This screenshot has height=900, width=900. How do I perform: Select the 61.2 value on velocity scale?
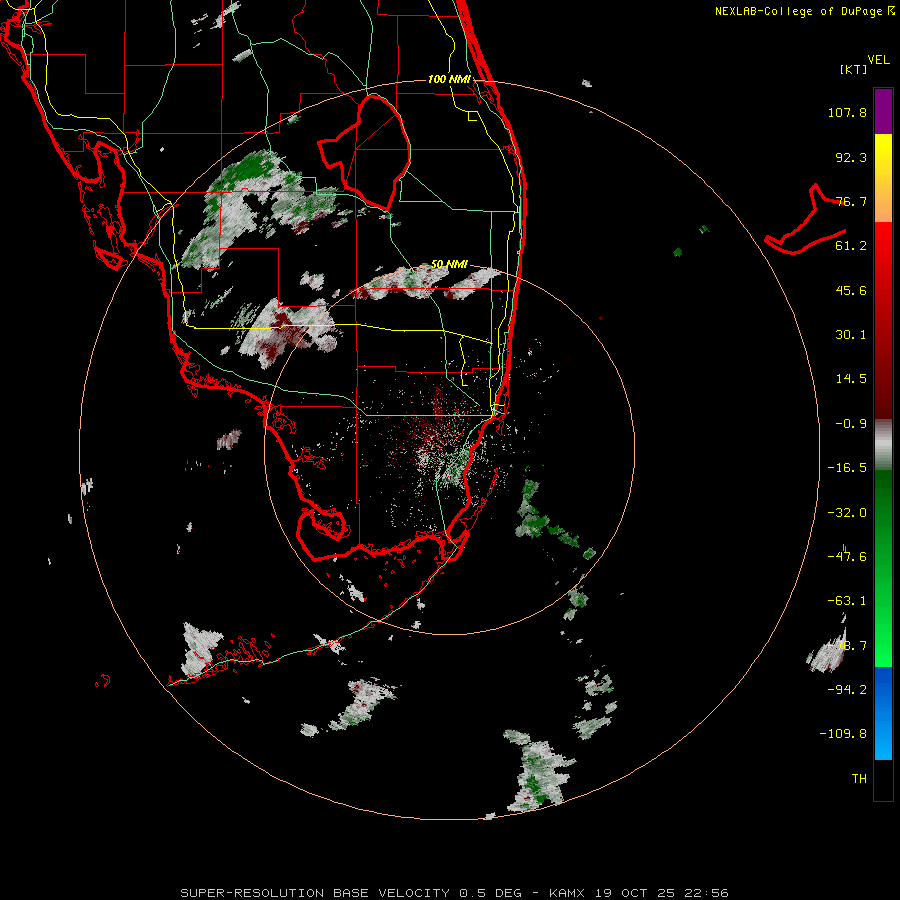(x=851, y=246)
